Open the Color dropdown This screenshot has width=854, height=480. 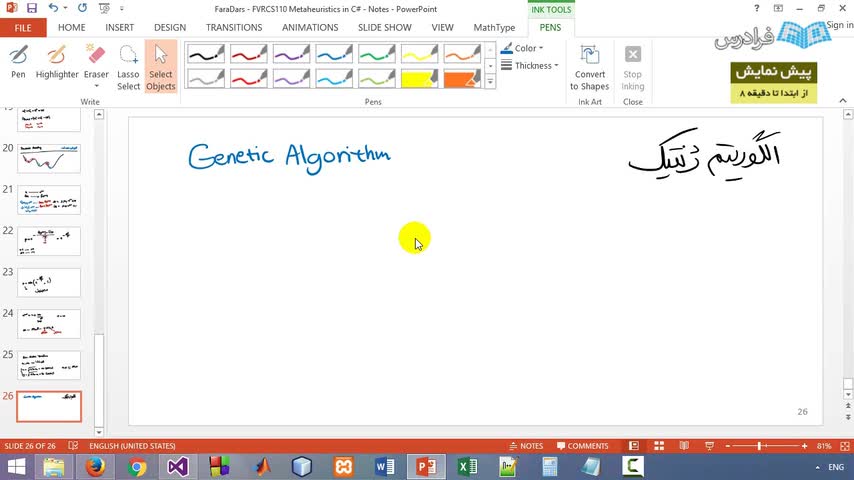coord(522,48)
